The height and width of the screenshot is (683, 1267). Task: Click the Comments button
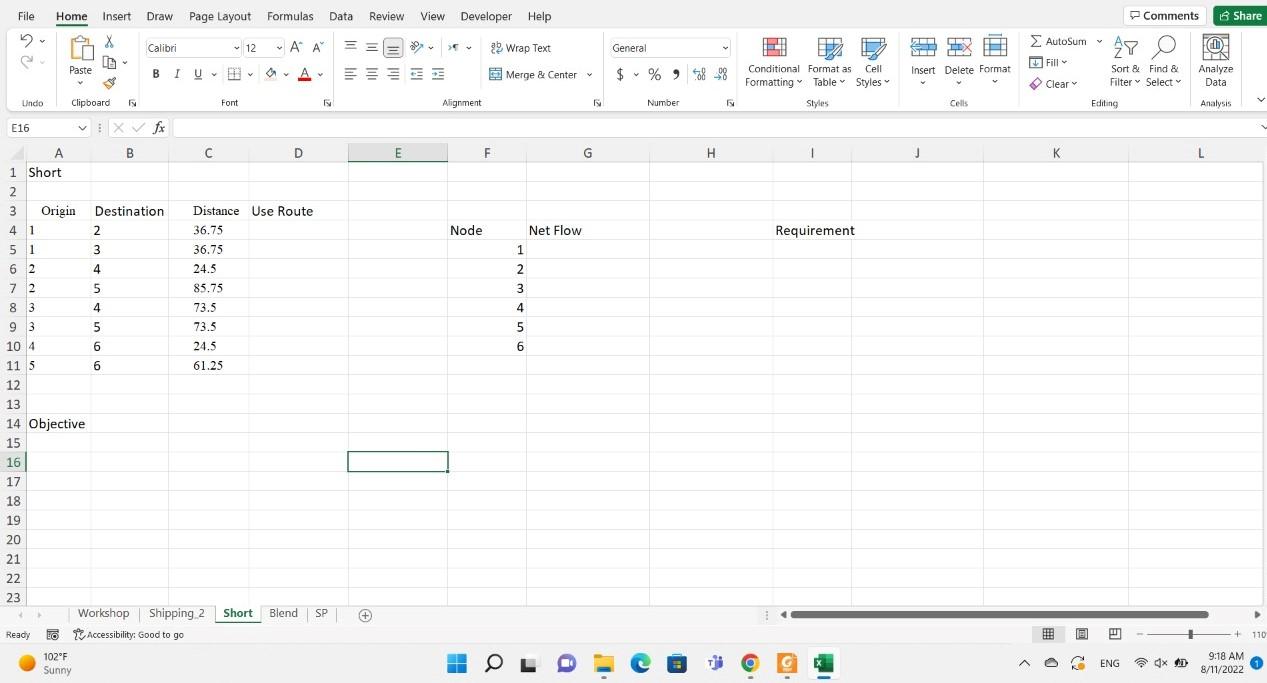(x=1165, y=15)
